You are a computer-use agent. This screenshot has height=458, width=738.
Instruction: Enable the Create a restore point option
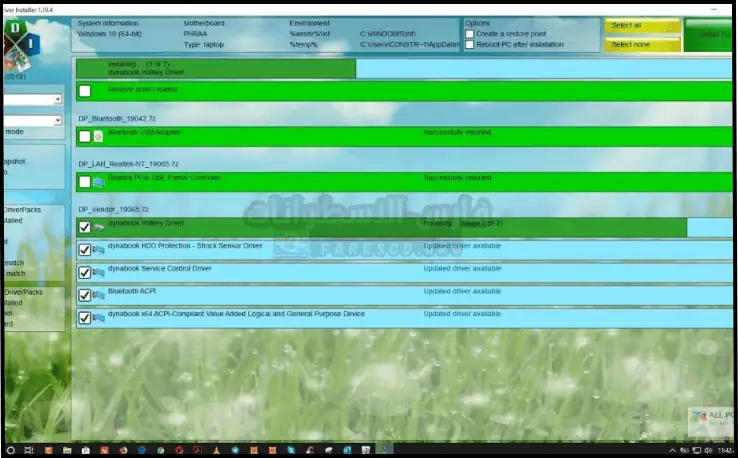(469, 33)
